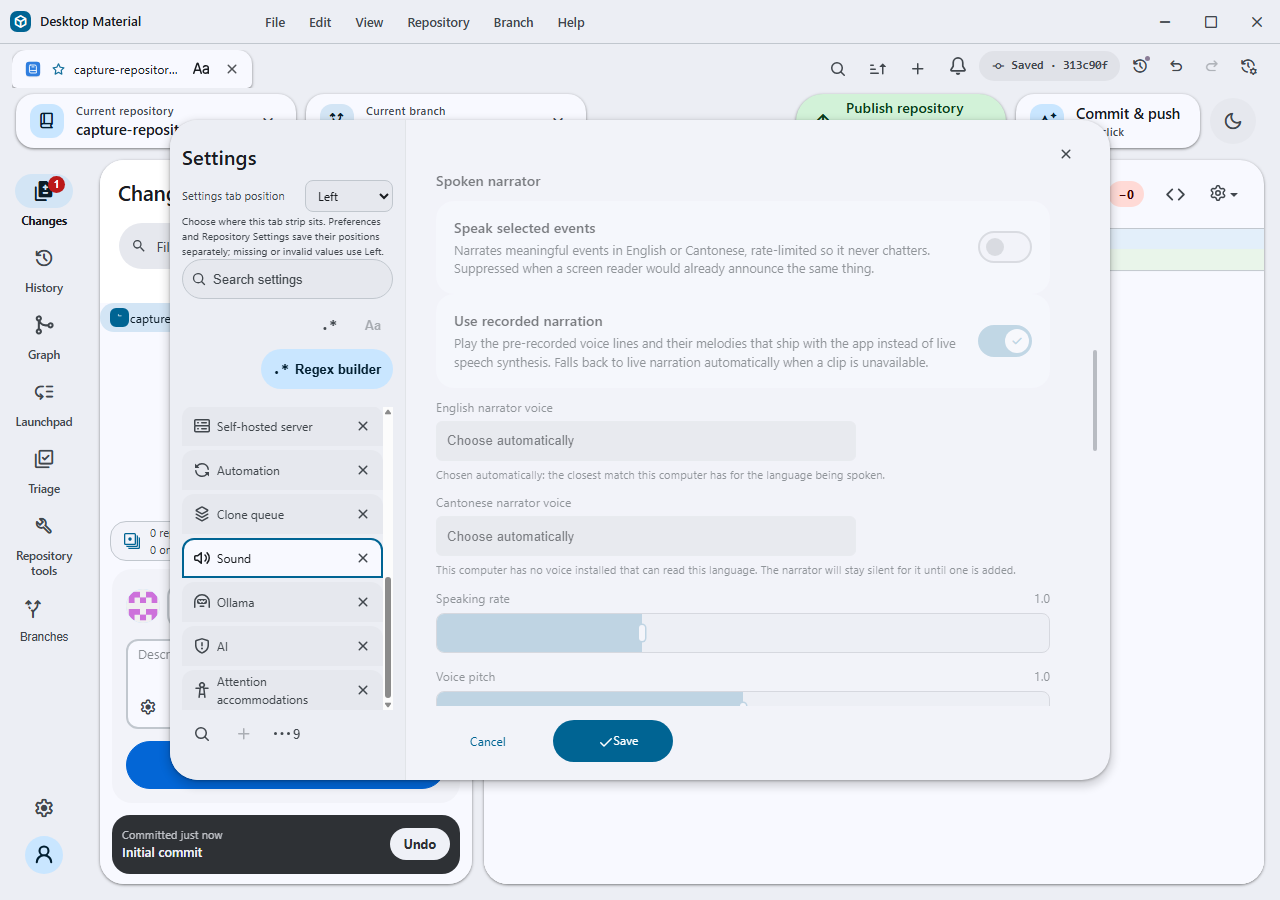
Task: Open the Regex builder
Action: (x=328, y=369)
